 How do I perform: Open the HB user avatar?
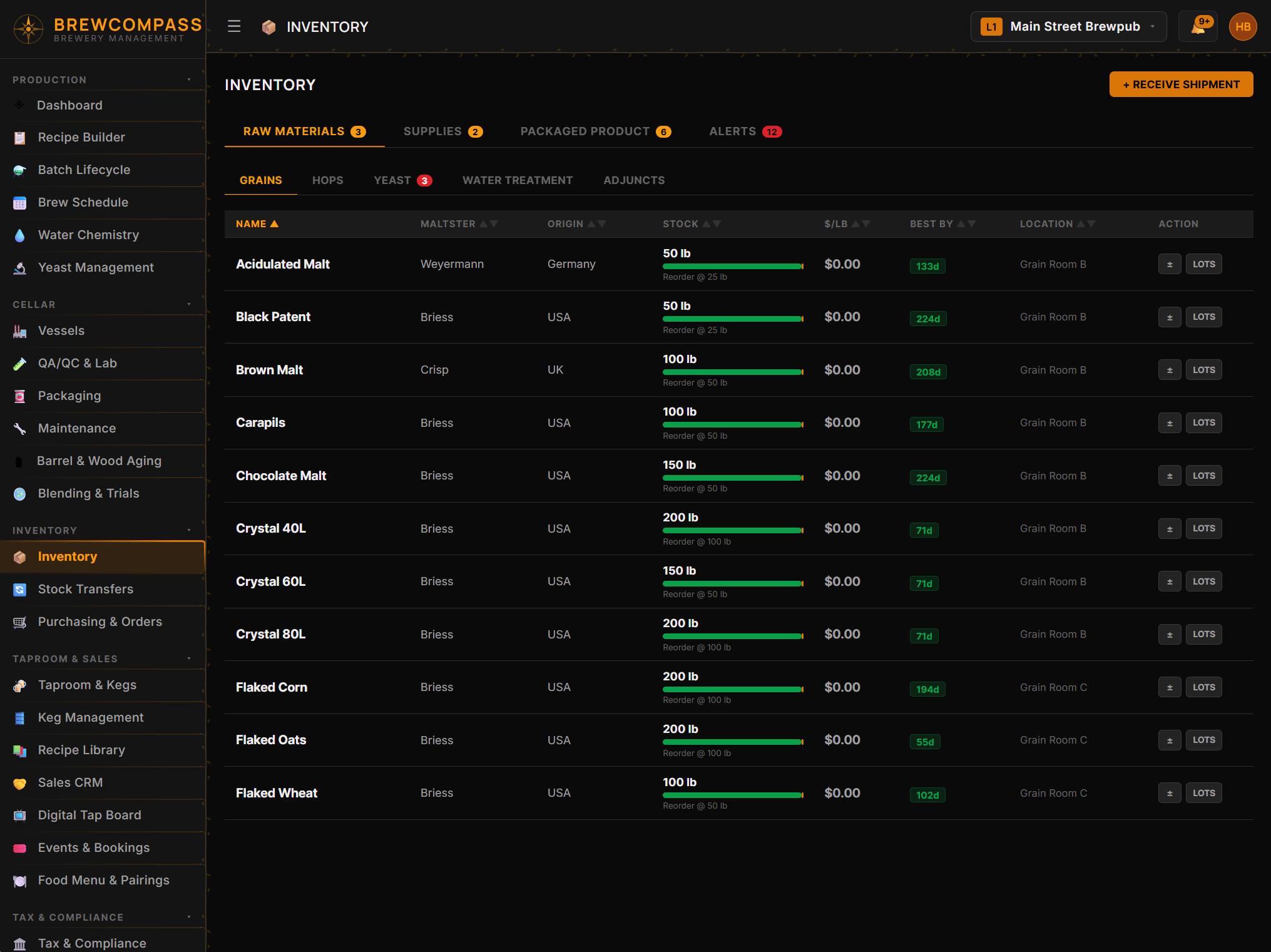pyautogui.click(x=1243, y=26)
